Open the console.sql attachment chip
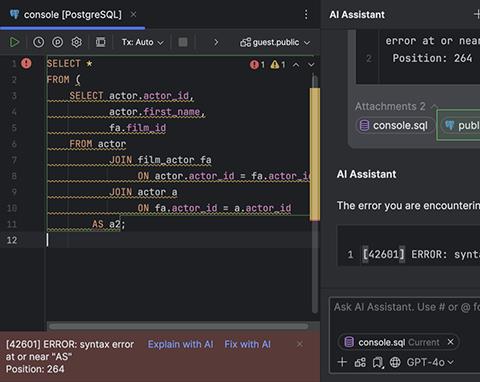The image size is (480, 382). tap(395, 126)
